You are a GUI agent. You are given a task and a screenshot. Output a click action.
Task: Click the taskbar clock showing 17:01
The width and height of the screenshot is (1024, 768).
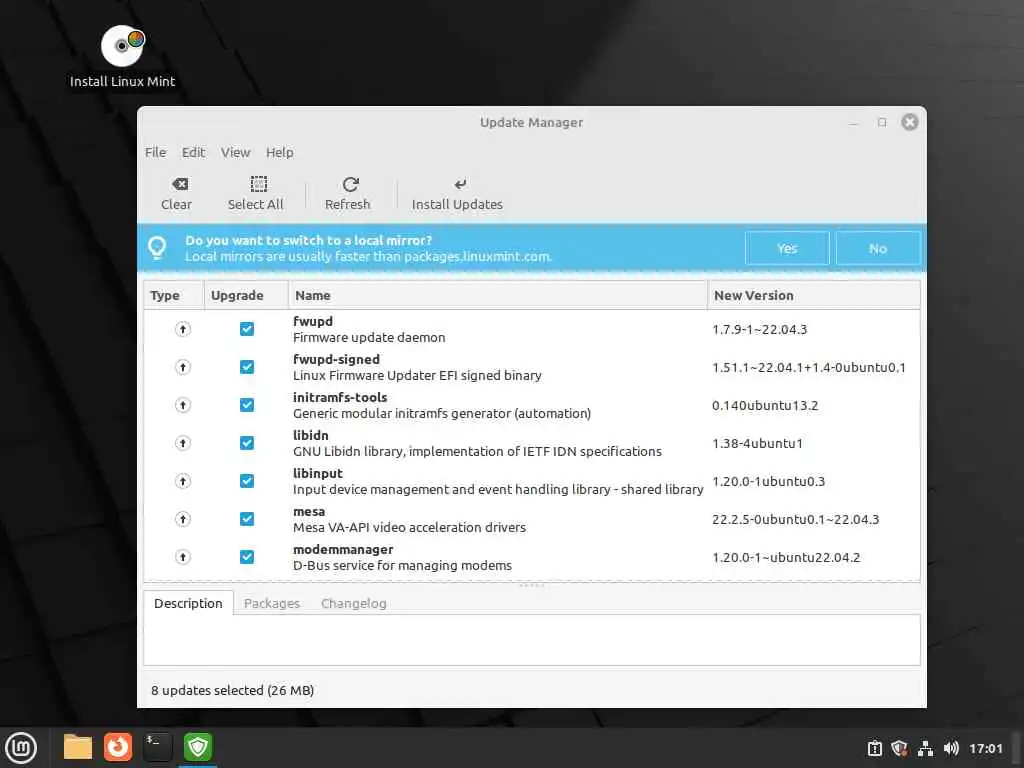pyautogui.click(x=985, y=748)
